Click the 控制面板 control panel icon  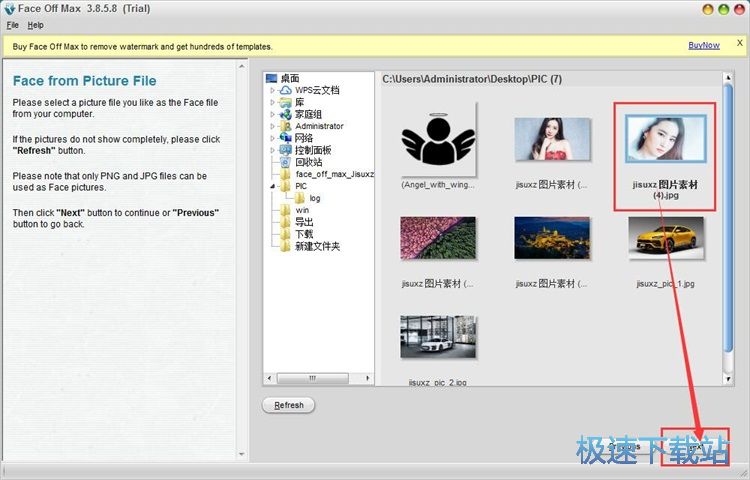(x=286, y=150)
